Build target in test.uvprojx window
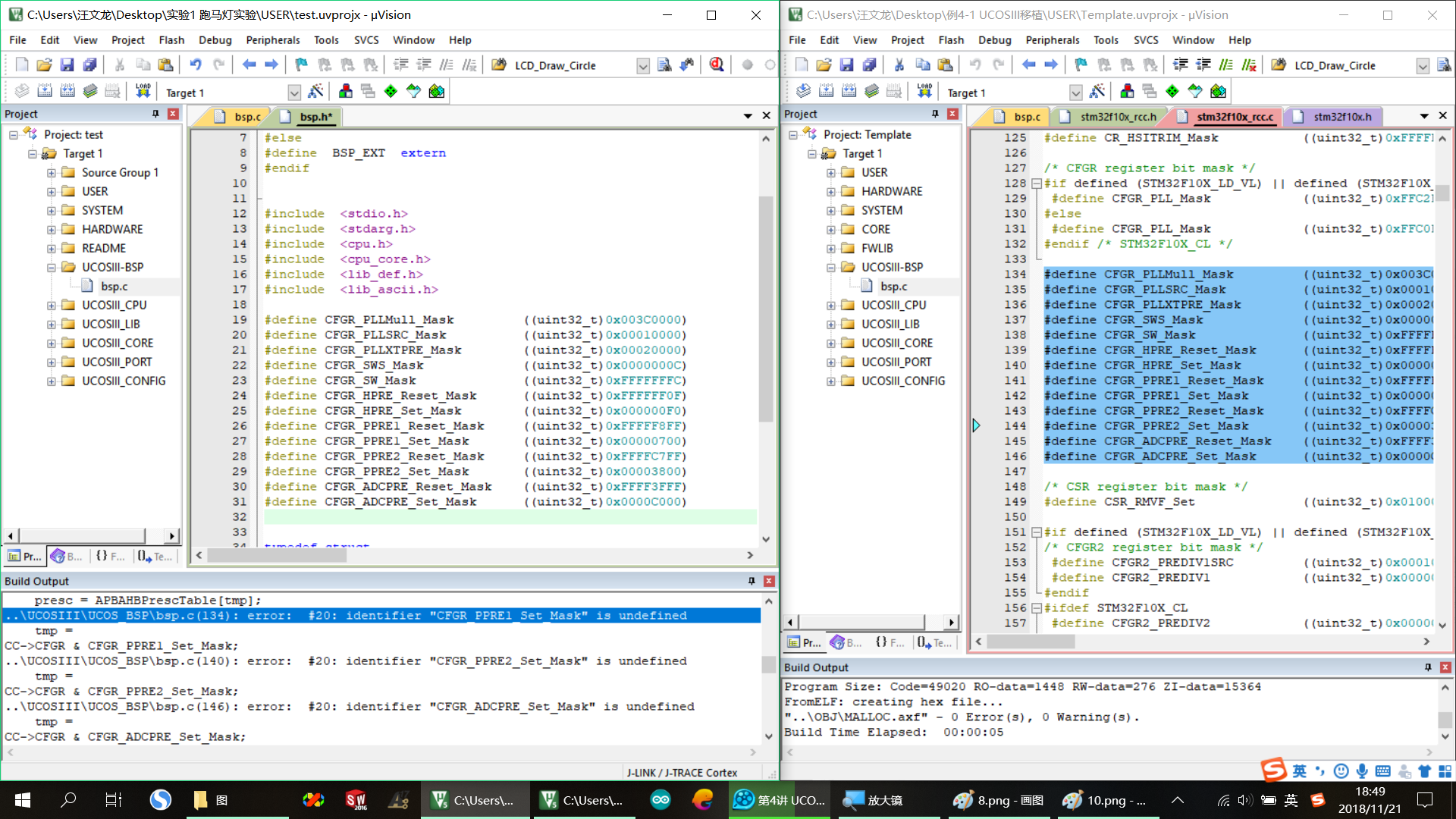The width and height of the screenshot is (1456, 819). [x=45, y=92]
